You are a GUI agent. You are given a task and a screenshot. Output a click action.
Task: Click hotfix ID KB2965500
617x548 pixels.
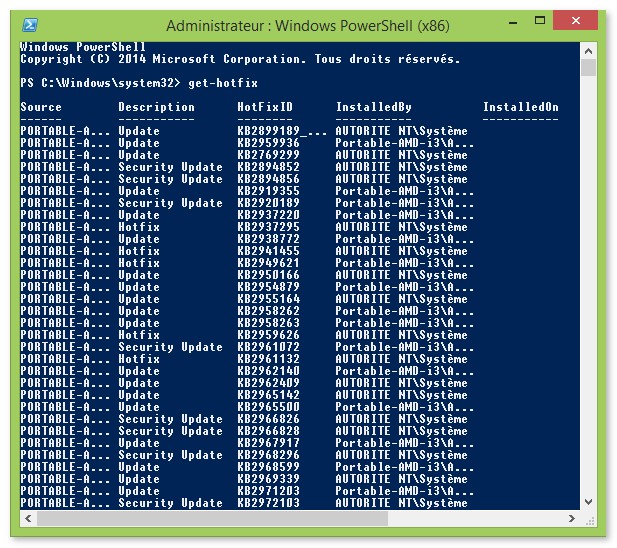tap(268, 407)
